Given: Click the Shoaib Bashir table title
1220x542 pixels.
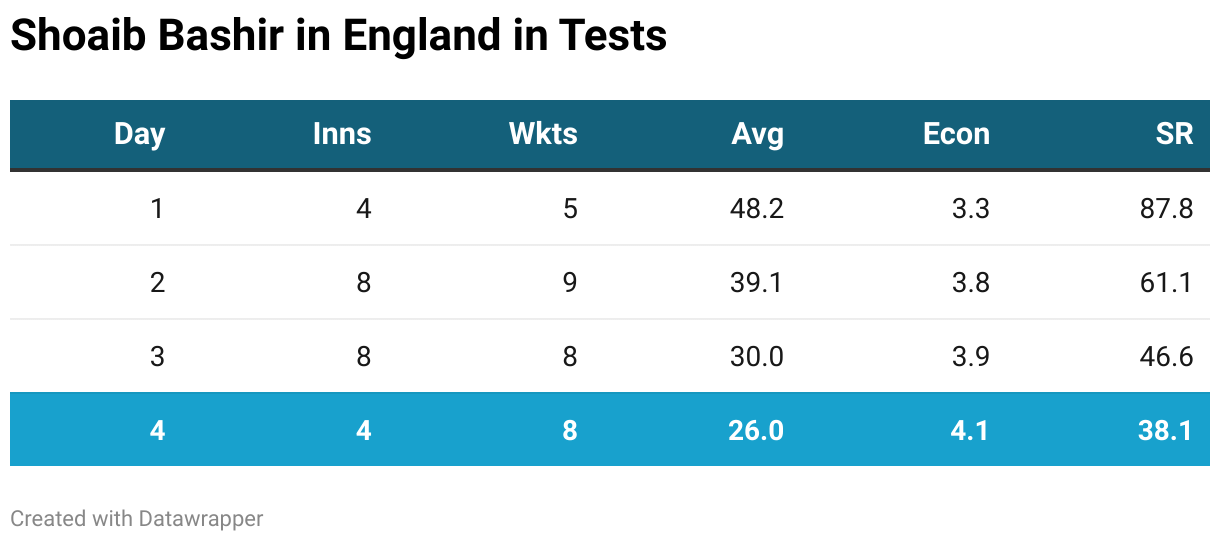Looking at the screenshot, I should tap(338, 37).
